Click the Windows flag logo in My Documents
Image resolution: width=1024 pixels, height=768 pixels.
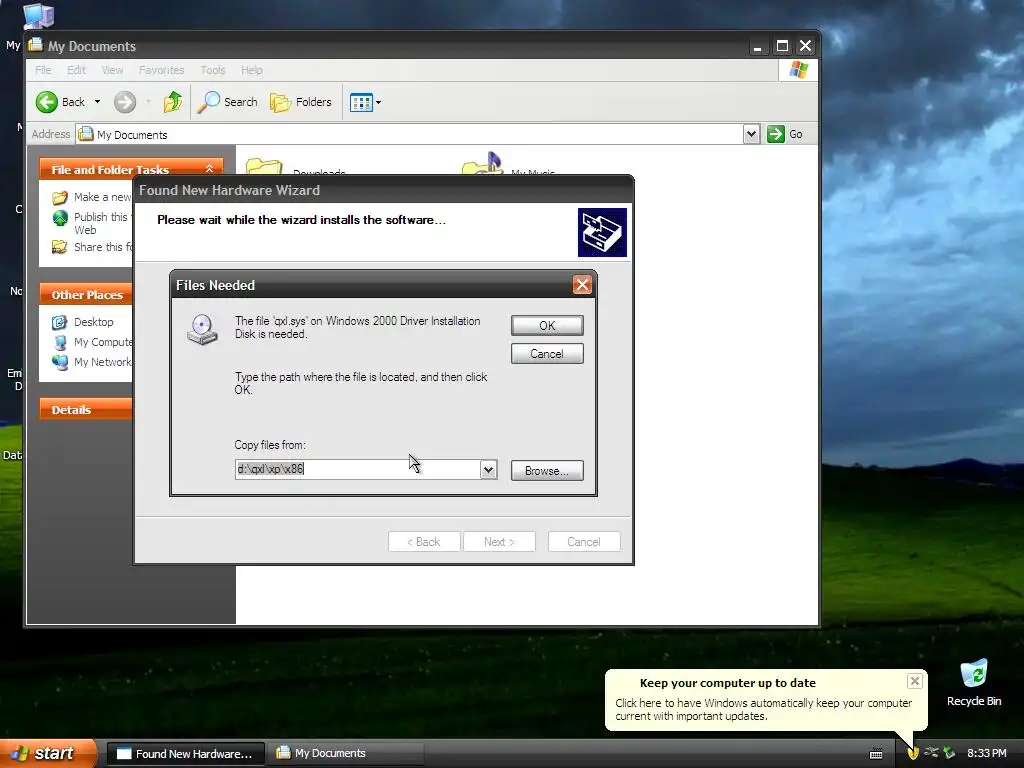(x=798, y=70)
